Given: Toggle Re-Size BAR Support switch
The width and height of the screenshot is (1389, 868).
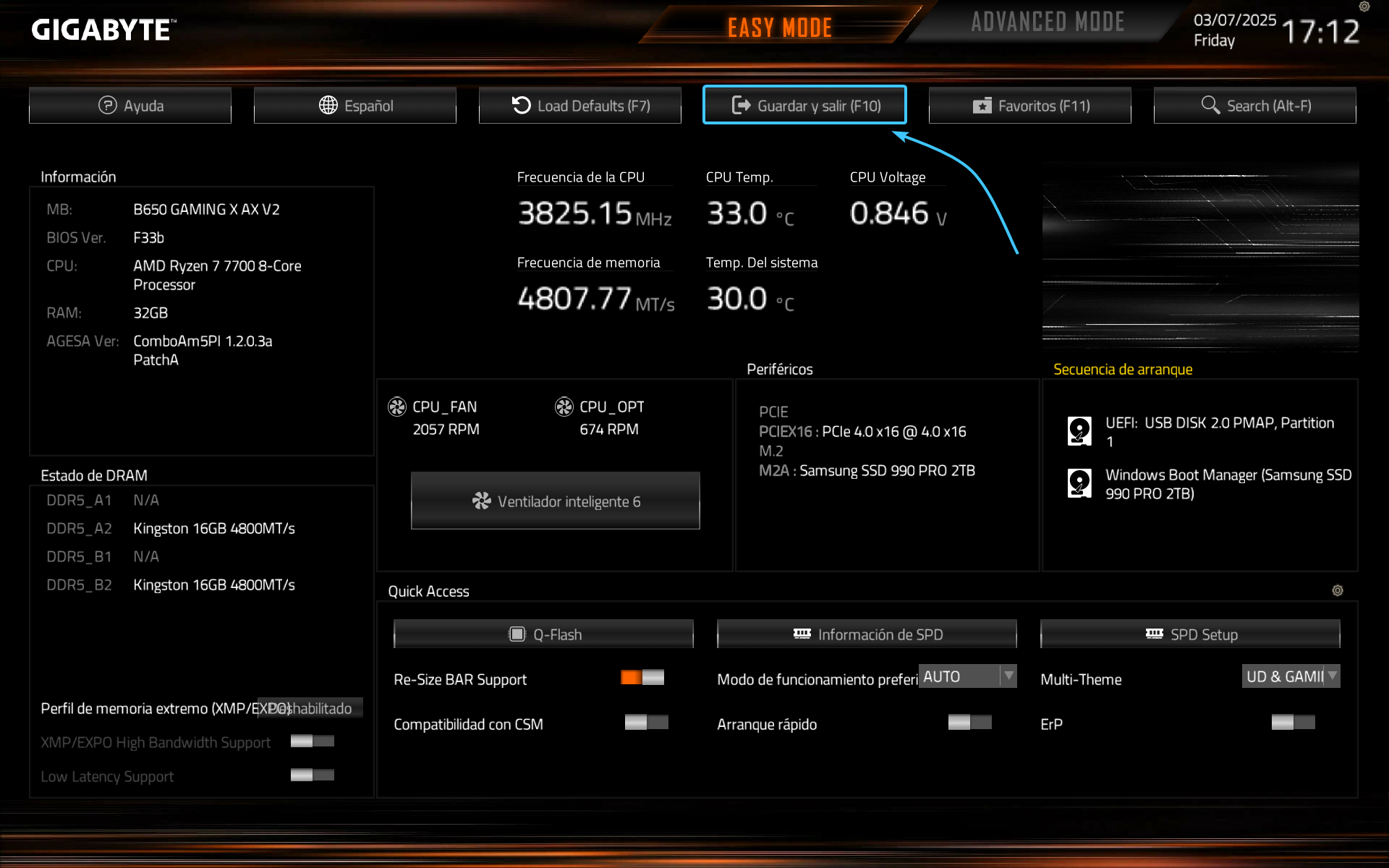Looking at the screenshot, I should (x=642, y=677).
